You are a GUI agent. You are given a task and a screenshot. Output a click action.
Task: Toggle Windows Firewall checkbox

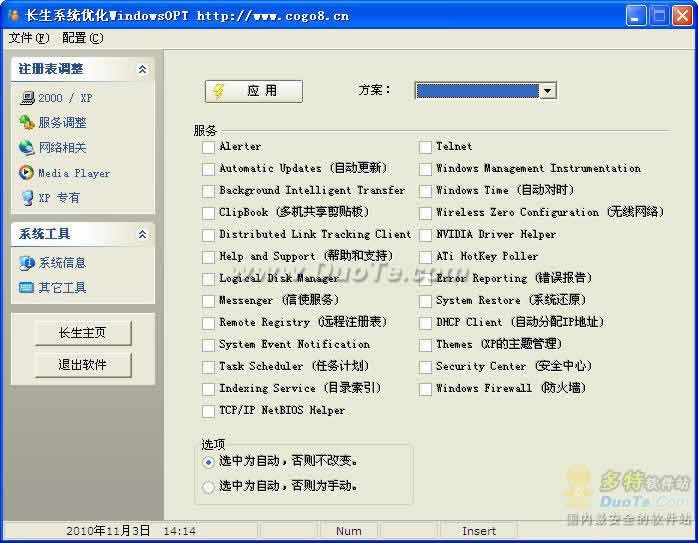[x=426, y=389]
